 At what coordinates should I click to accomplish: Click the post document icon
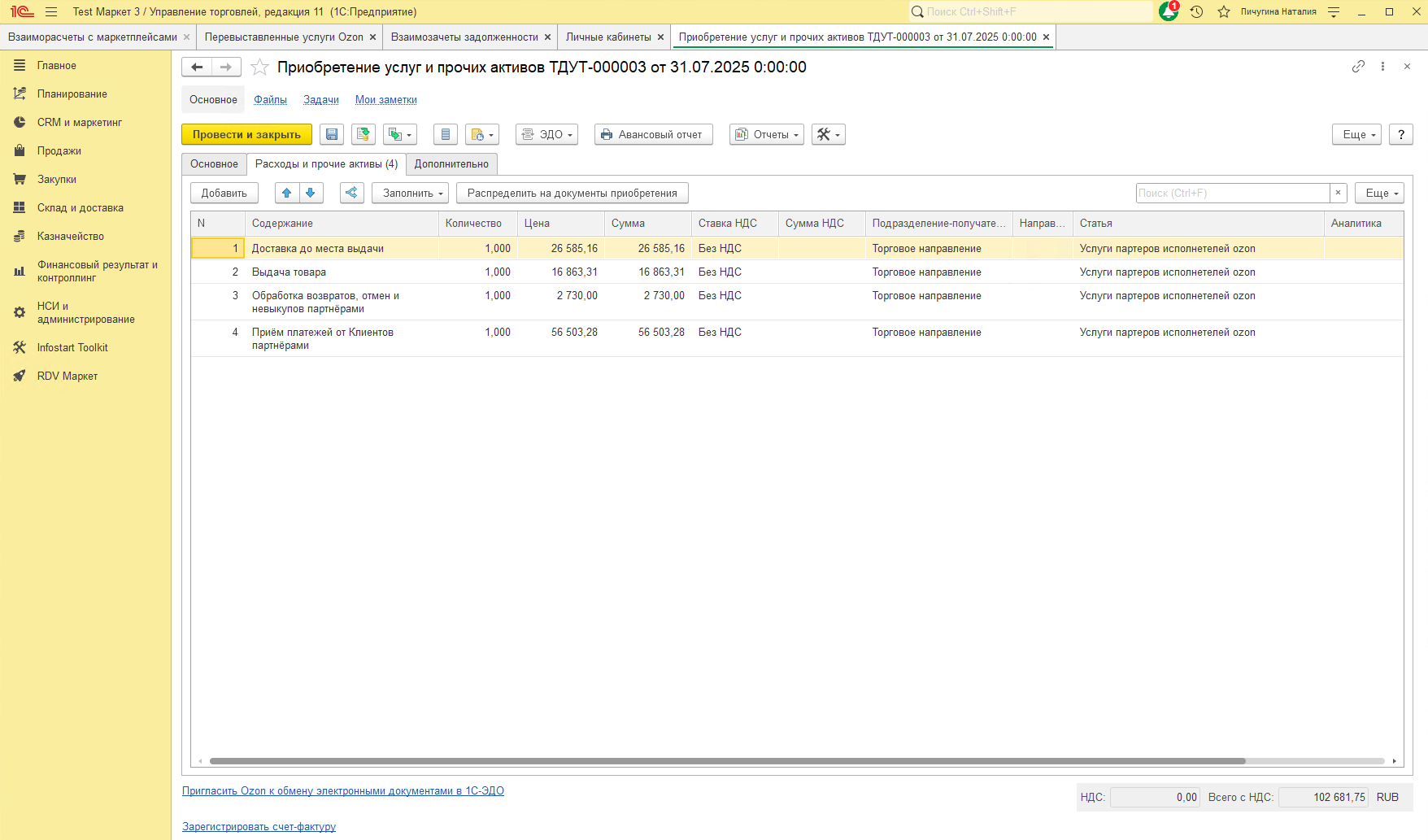coord(364,135)
